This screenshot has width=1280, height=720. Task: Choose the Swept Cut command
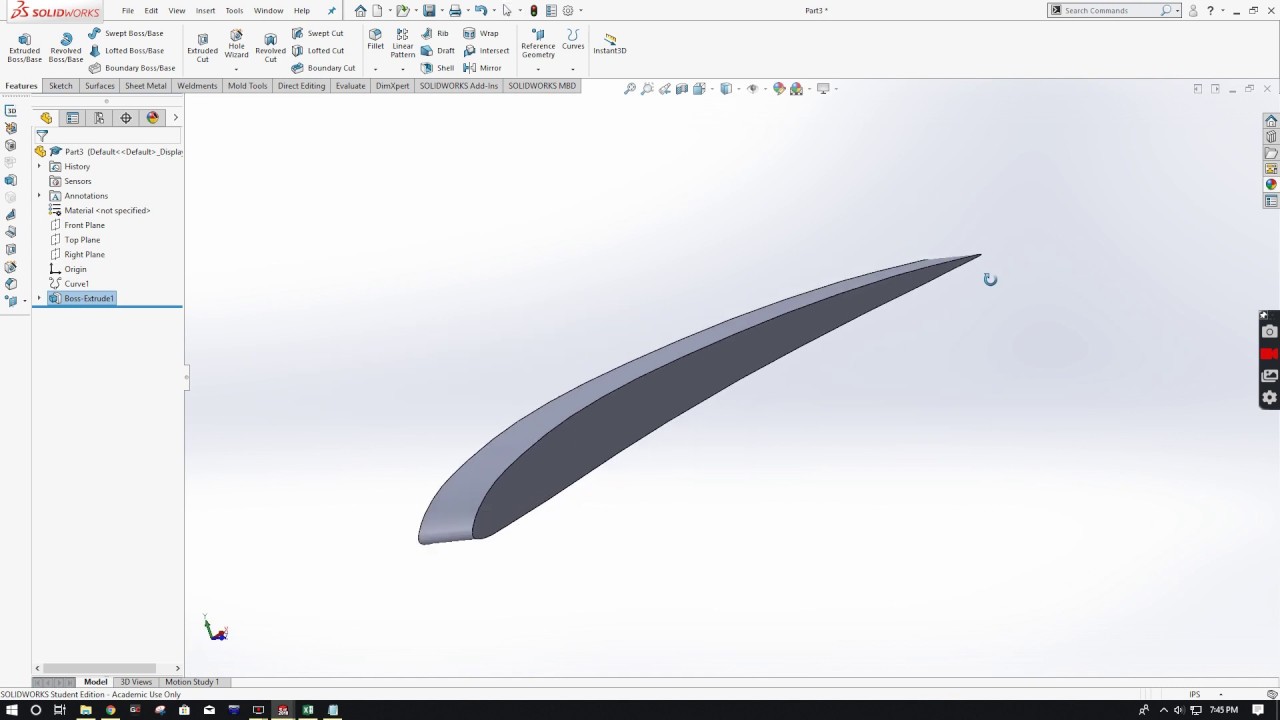click(x=318, y=33)
